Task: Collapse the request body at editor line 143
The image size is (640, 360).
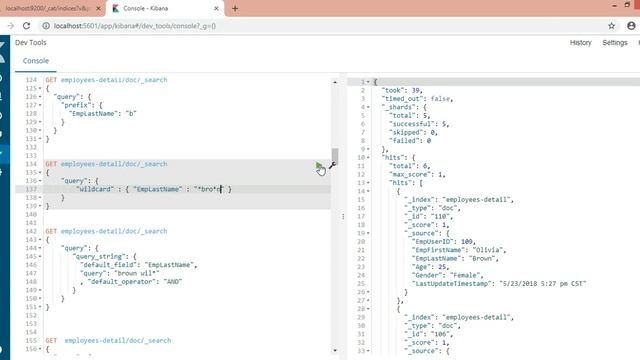Action: 40,240
